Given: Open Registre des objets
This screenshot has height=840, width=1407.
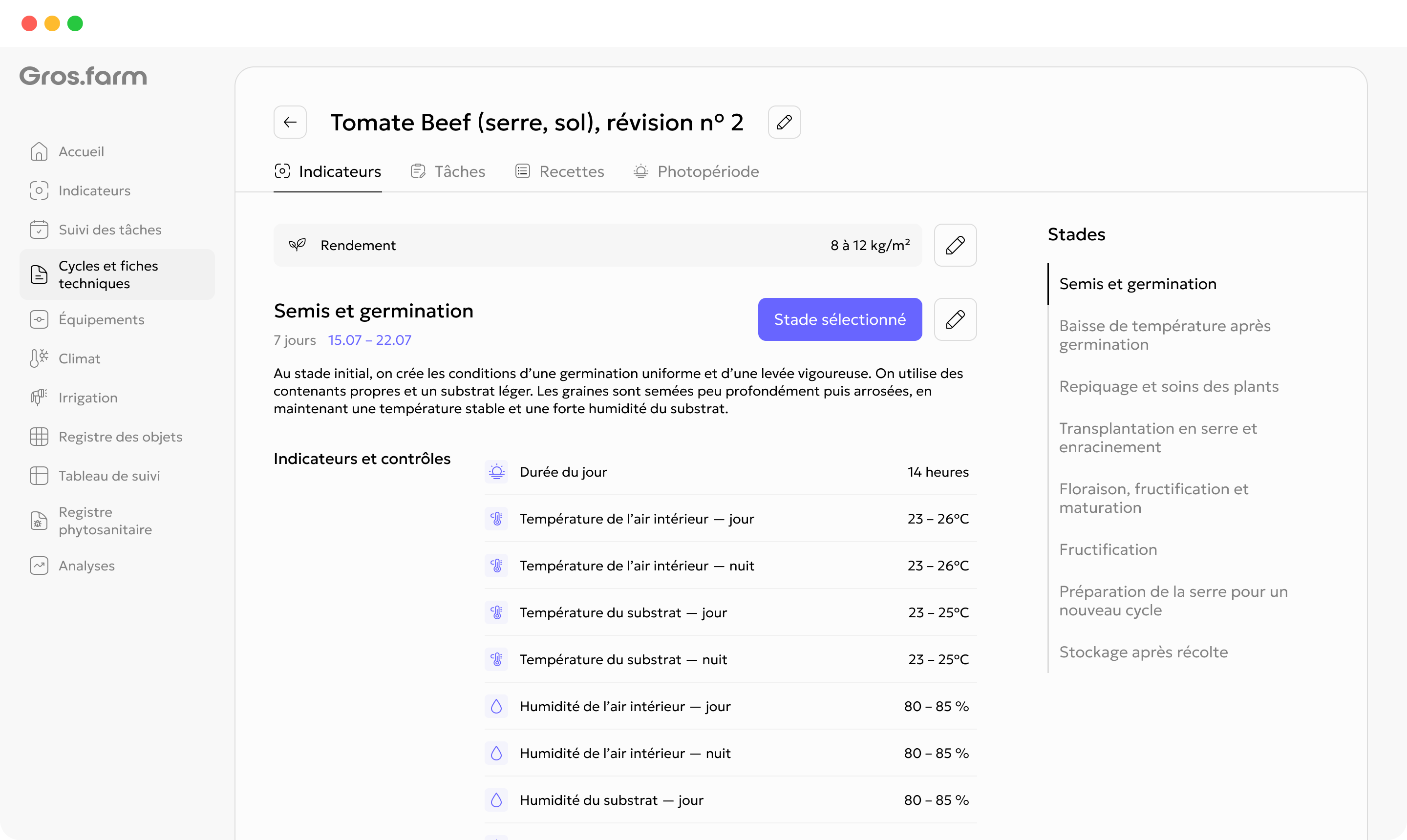Looking at the screenshot, I should (x=117, y=437).
